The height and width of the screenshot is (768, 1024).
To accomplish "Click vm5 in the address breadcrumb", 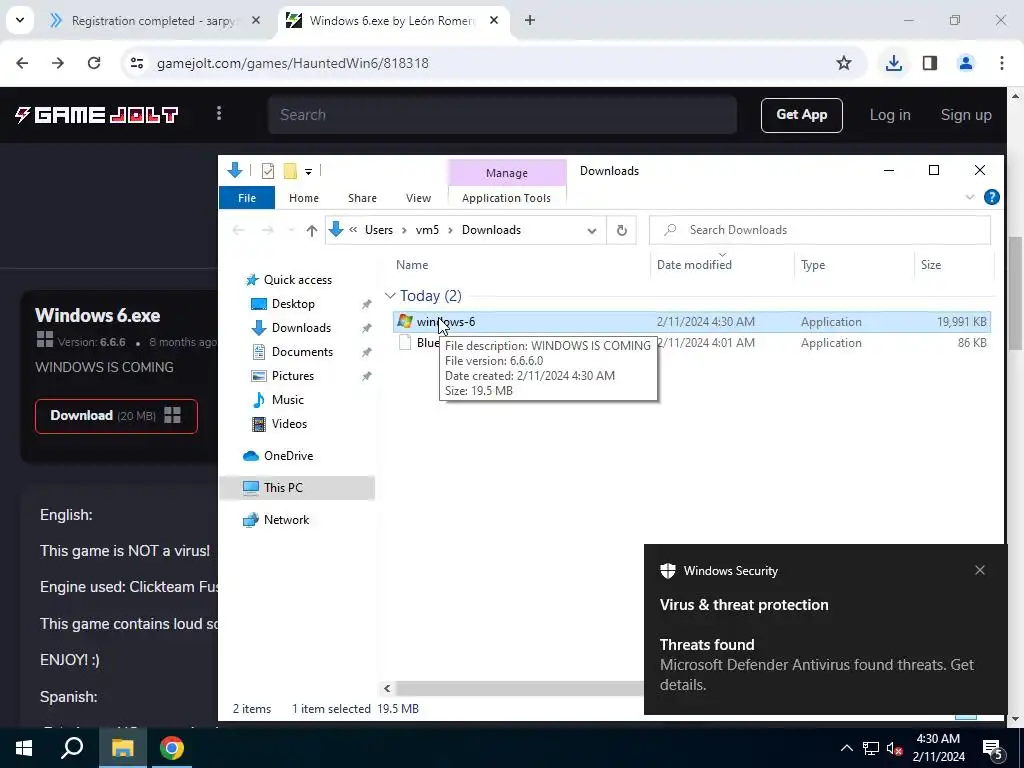I will [427, 231].
